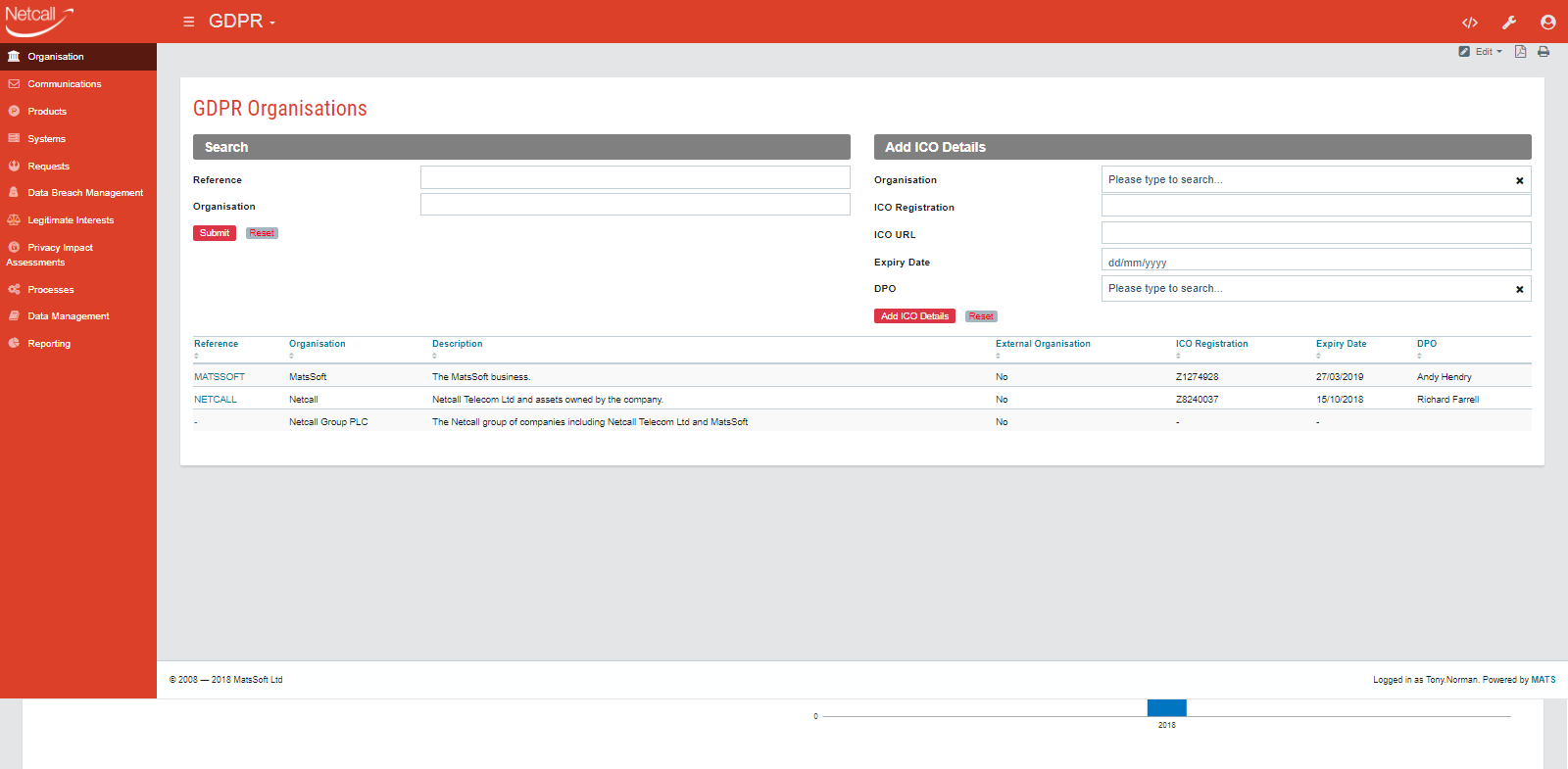This screenshot has width=1568, height=769.
Task: Open the code view icon in header
Action: click(x=1469, y=23)
